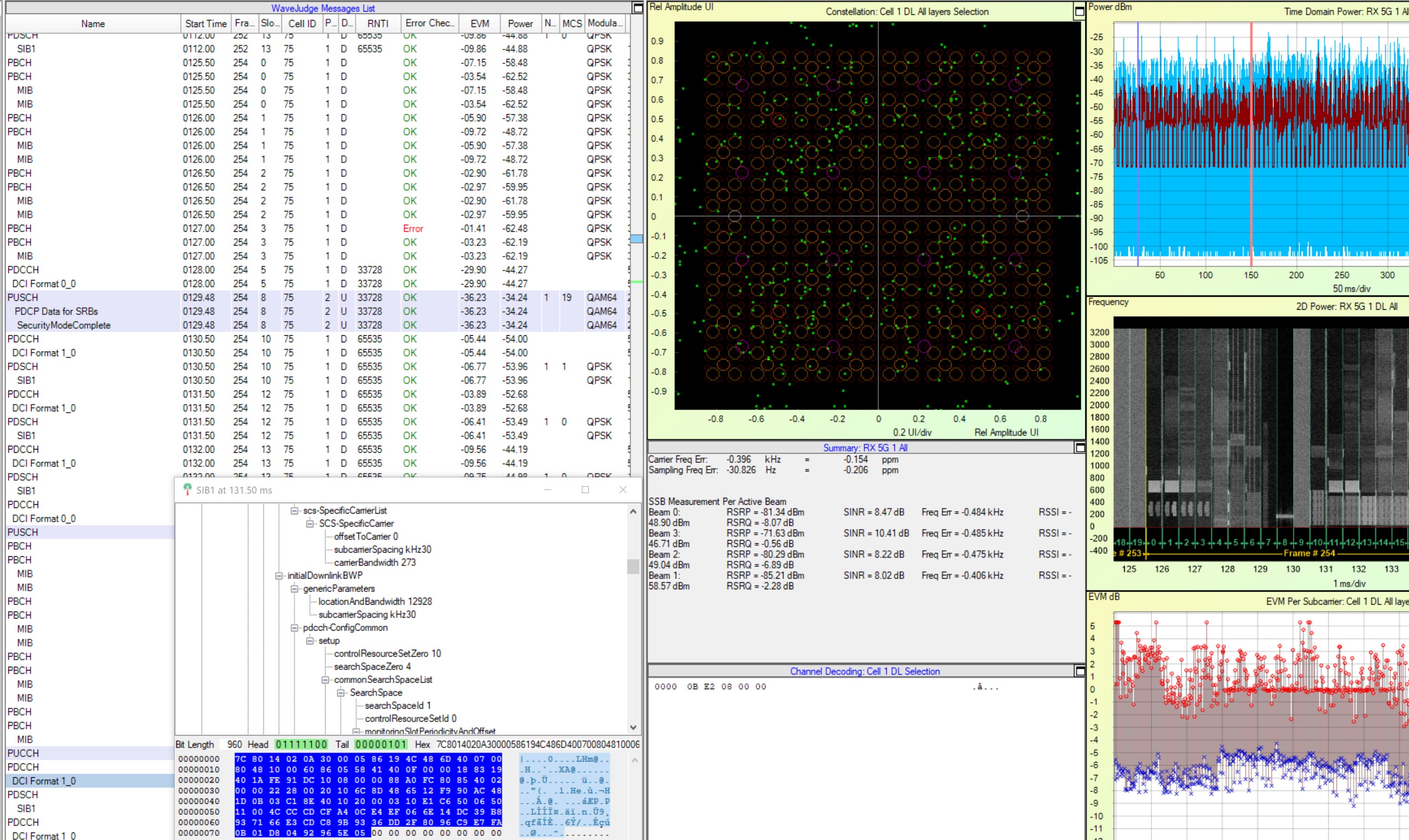Sort messages by the Power column
The width and height of the screenshot is (1409, 840).
[x=520, y=24]
